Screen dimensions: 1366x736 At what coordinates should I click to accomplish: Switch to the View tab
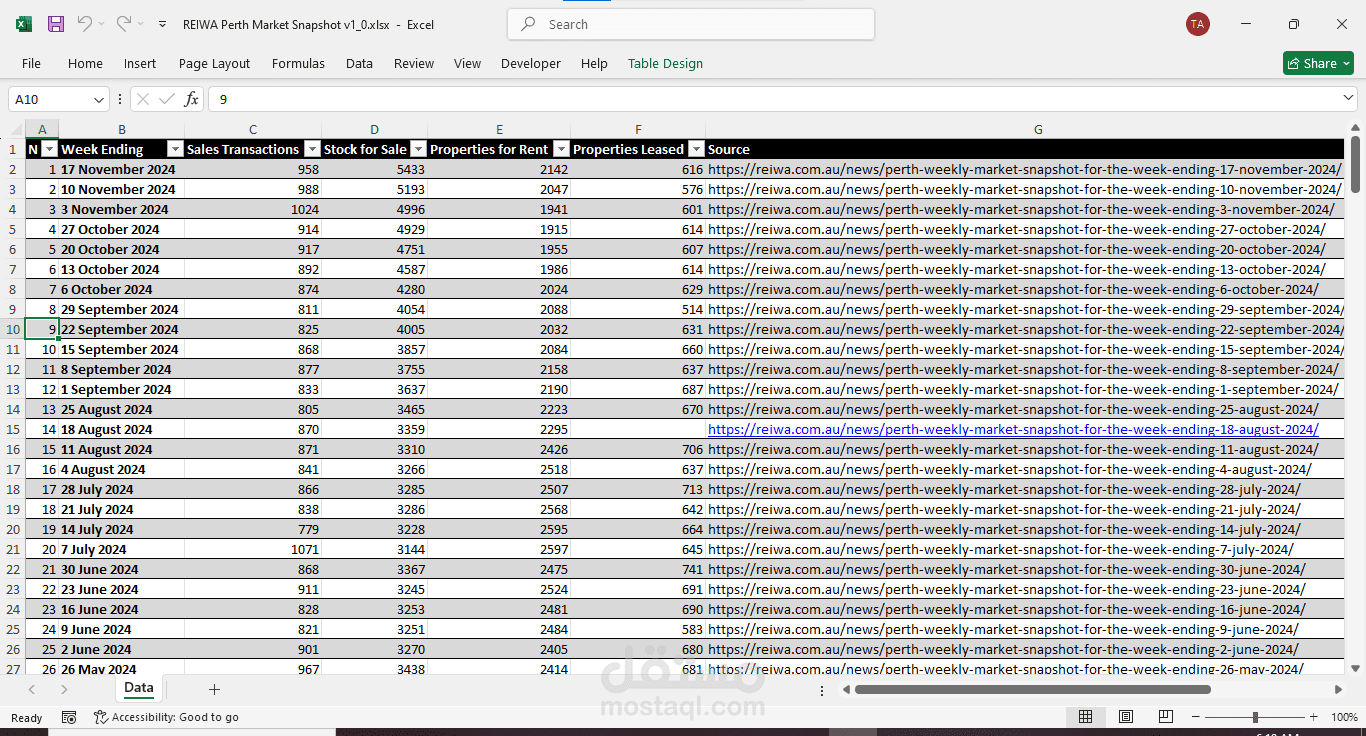(467, 63)
